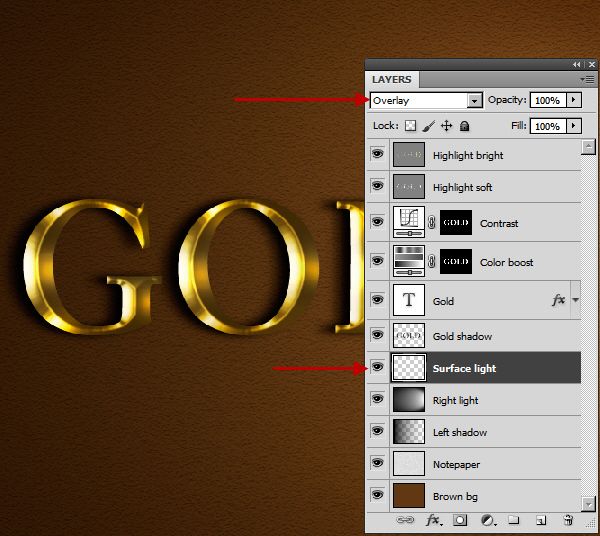Select the Gold shadow layer name
600x536 pixels.
click(x=462, y=337)
